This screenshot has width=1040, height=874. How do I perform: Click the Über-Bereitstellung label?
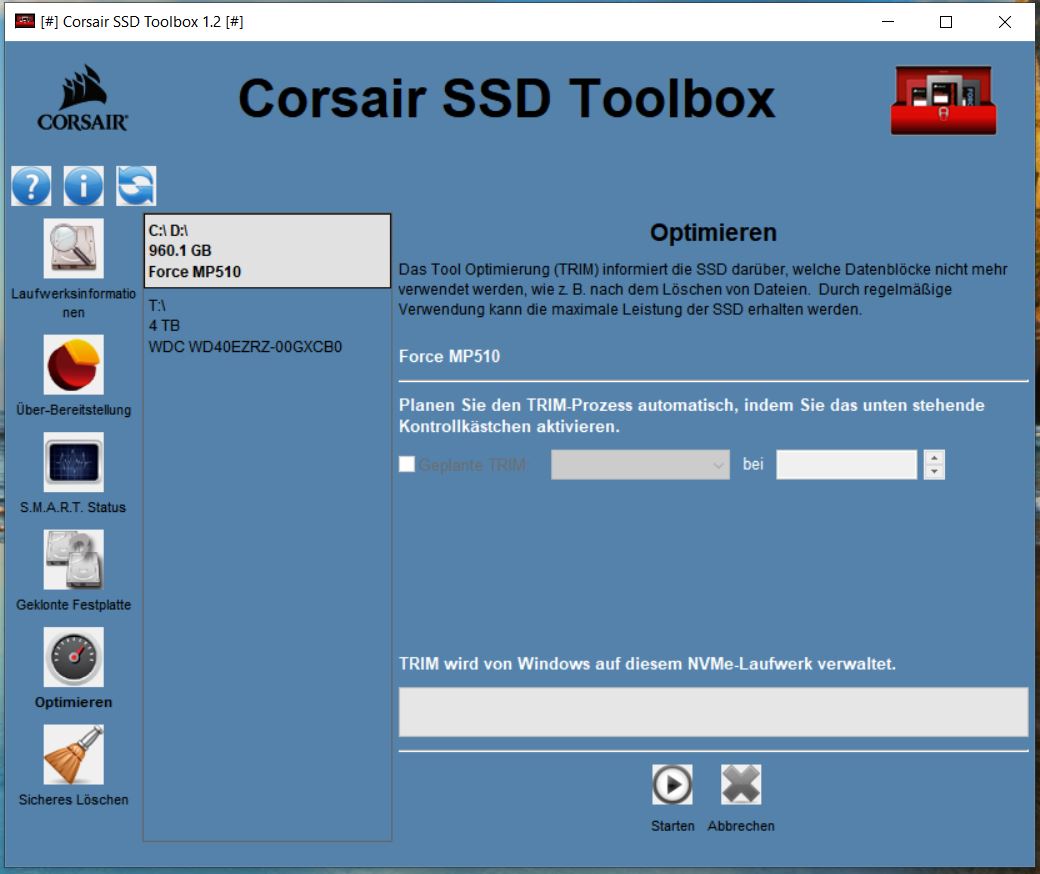[x=74, y=410]
